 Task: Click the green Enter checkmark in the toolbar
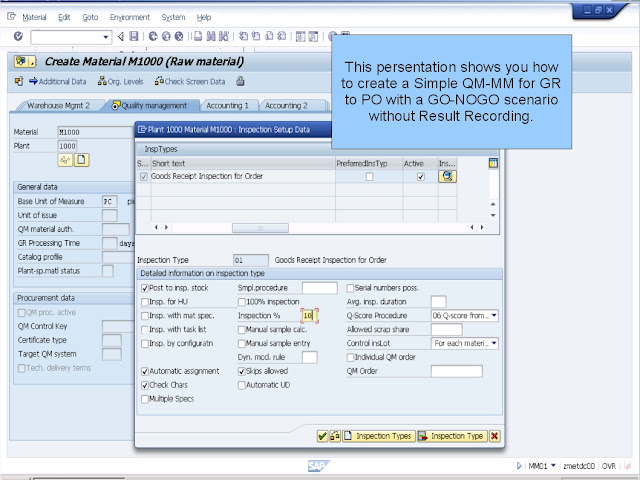pos(18,36)
